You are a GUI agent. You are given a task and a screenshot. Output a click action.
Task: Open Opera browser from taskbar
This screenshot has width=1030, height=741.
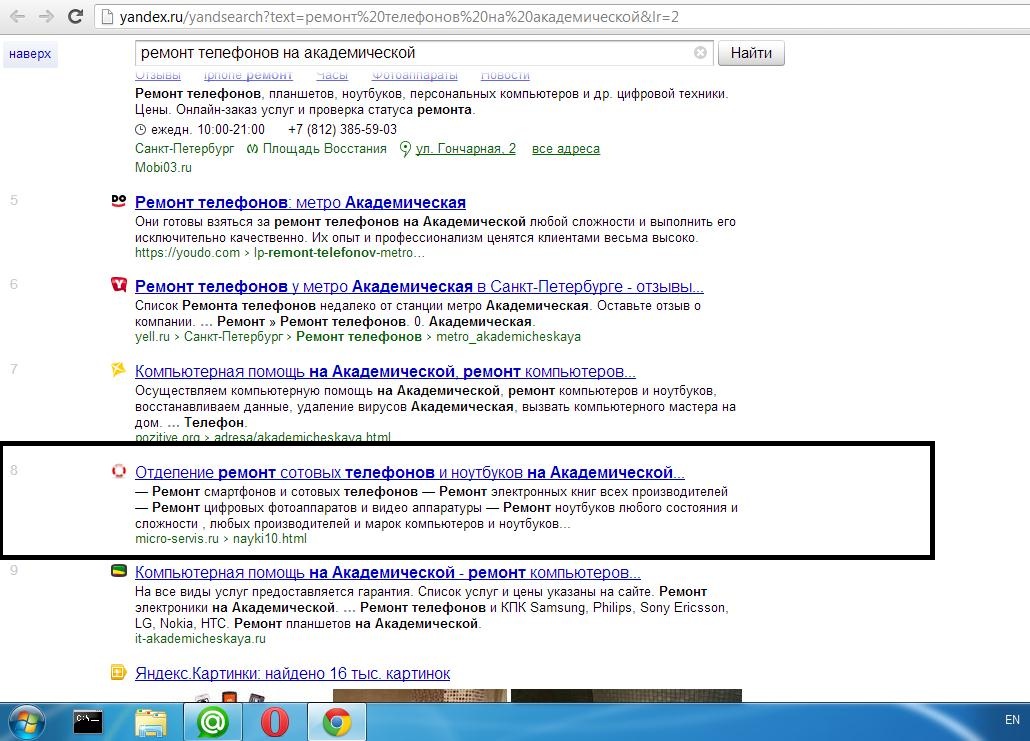point(275,722)
